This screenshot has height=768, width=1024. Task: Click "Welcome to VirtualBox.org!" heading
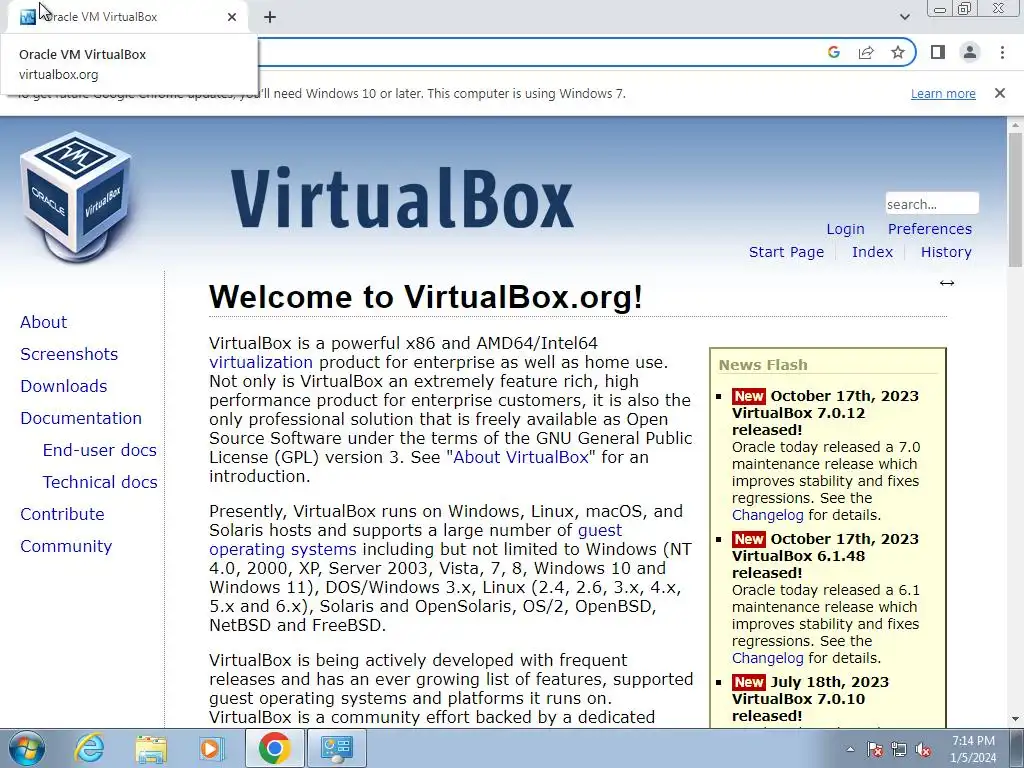426,297
